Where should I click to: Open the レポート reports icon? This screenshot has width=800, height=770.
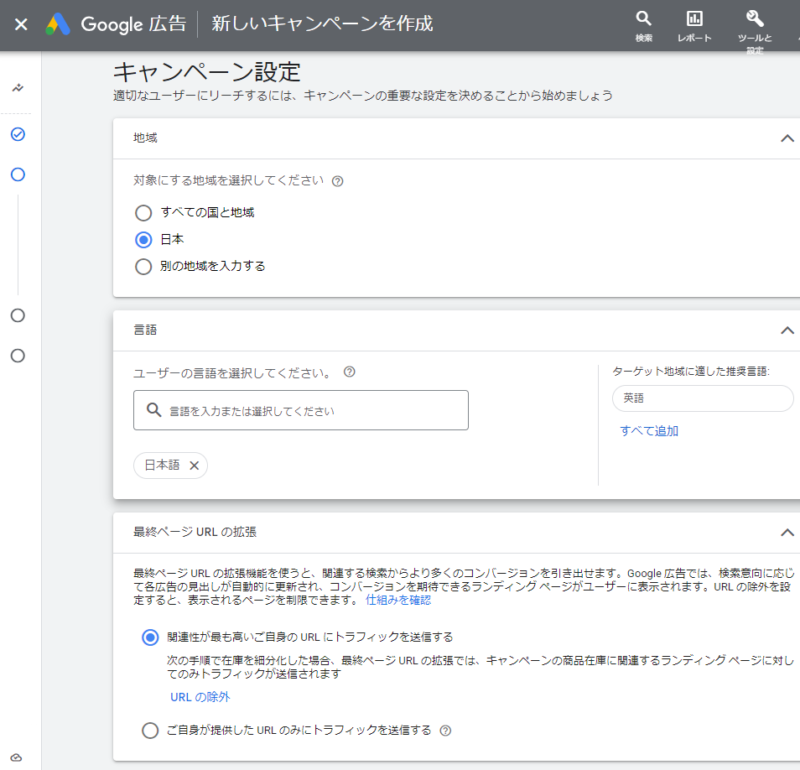click(694, 26)
